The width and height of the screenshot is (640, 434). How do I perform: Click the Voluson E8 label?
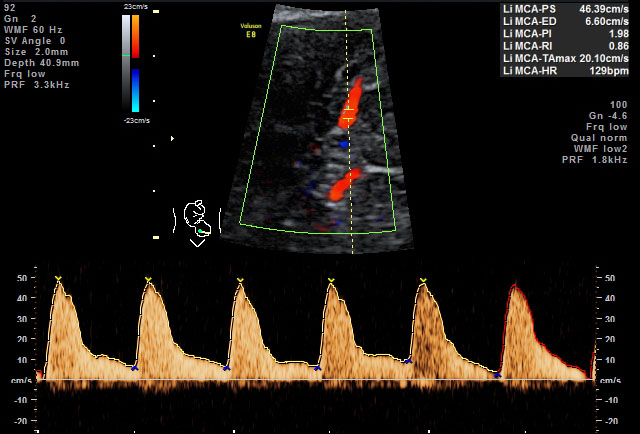click(x=251, y=31)
